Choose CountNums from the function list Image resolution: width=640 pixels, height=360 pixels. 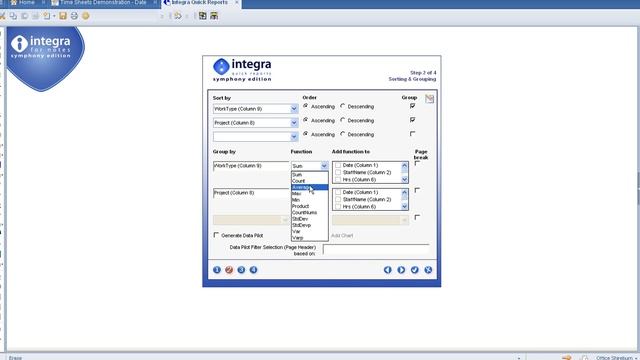point(309,213)
